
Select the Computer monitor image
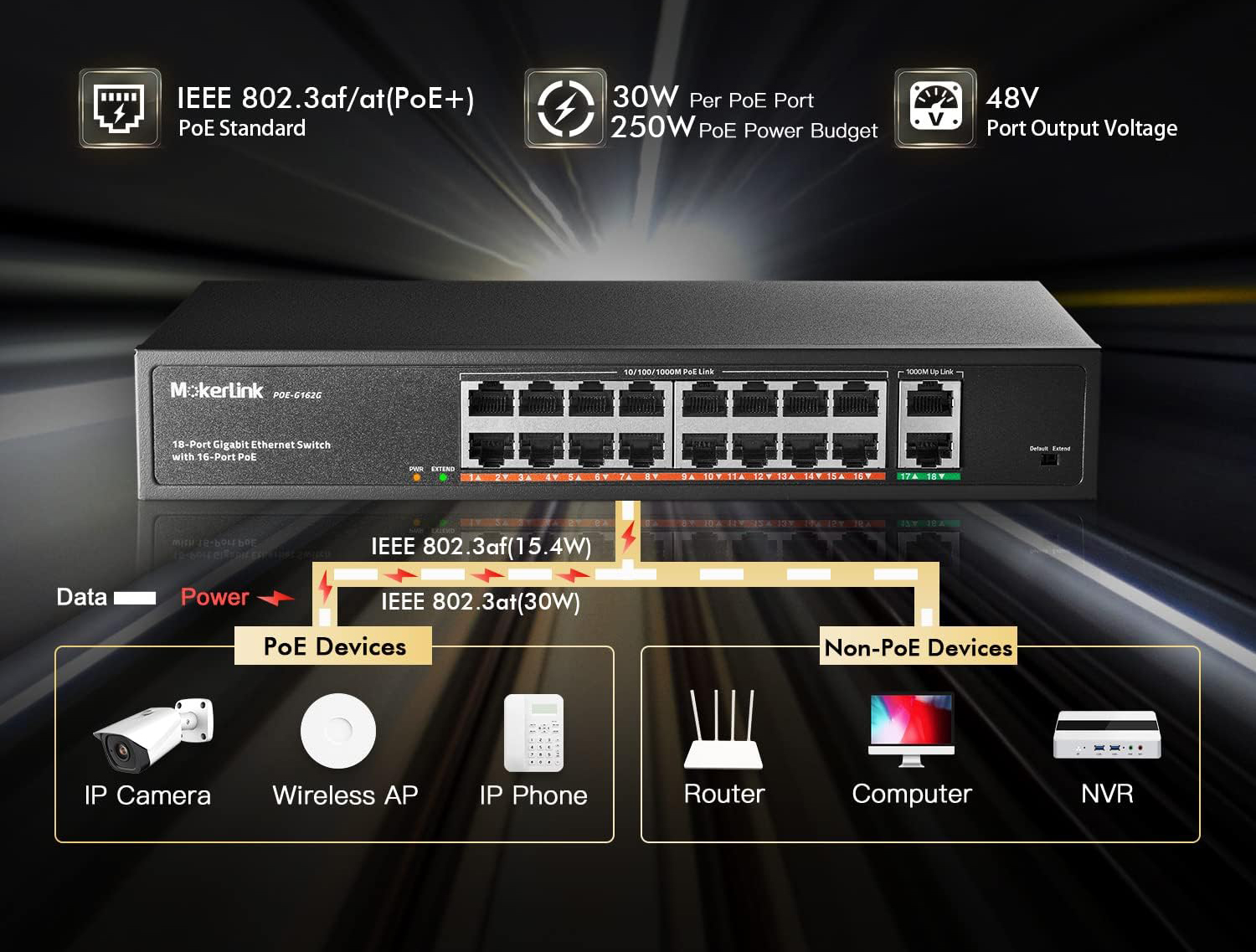coord(911,730)
